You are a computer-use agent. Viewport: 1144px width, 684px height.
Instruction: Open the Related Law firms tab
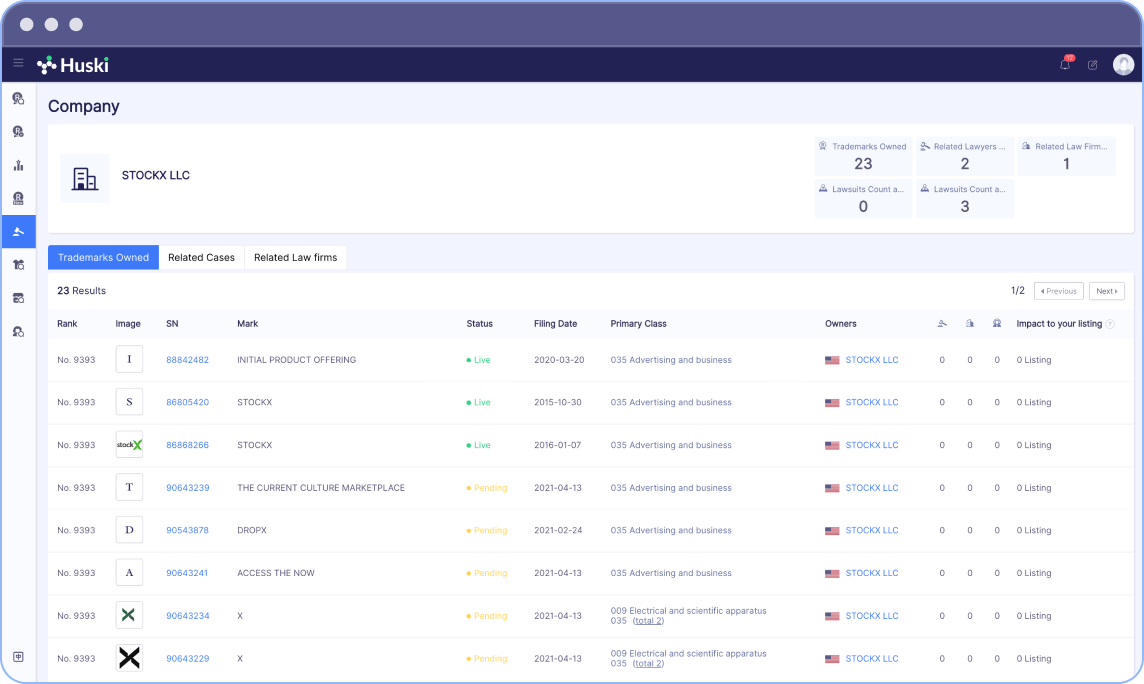(295, 258)
